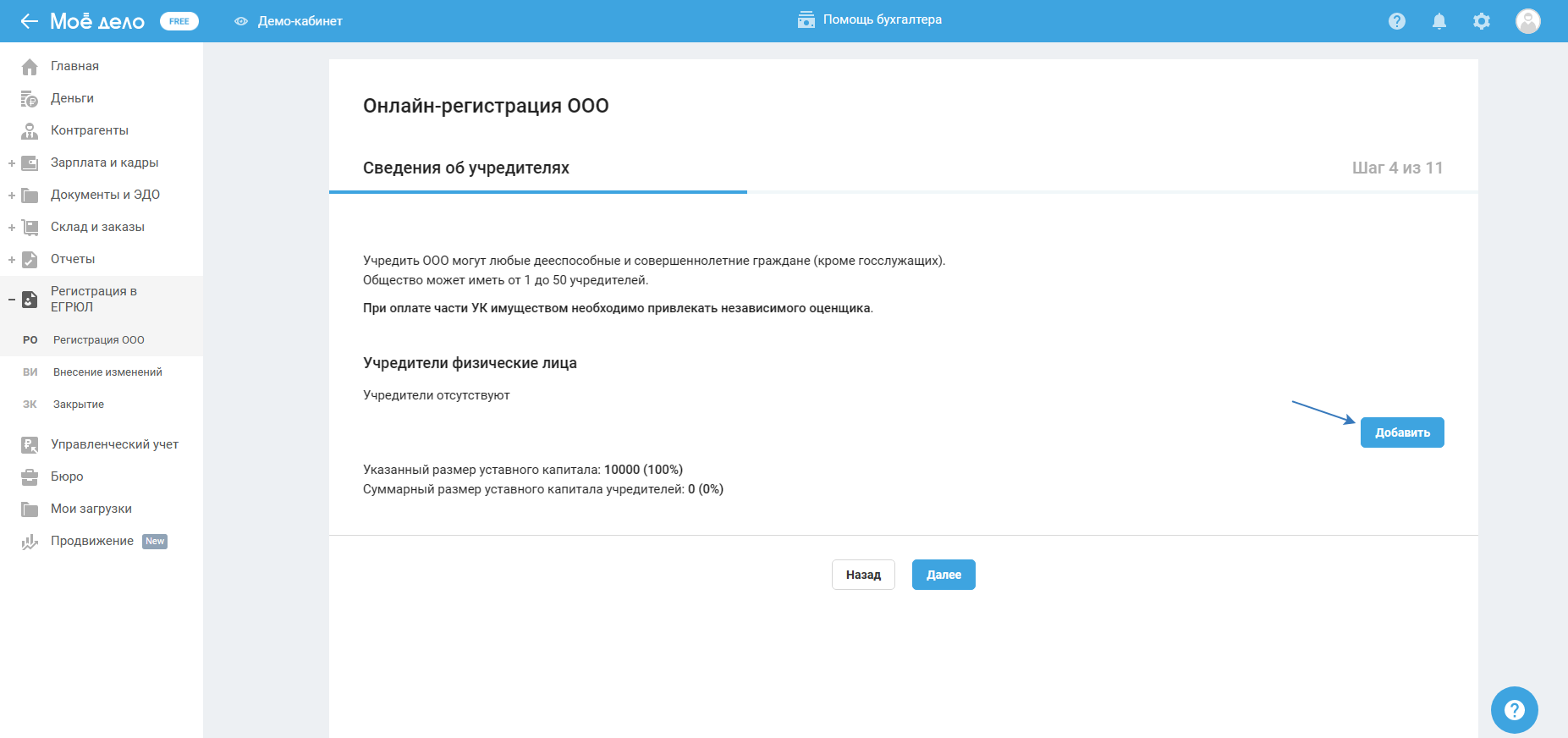Open the notifications bell
The width and height of the screenshot is (1568, 738).
click(x=1439, y=21)
